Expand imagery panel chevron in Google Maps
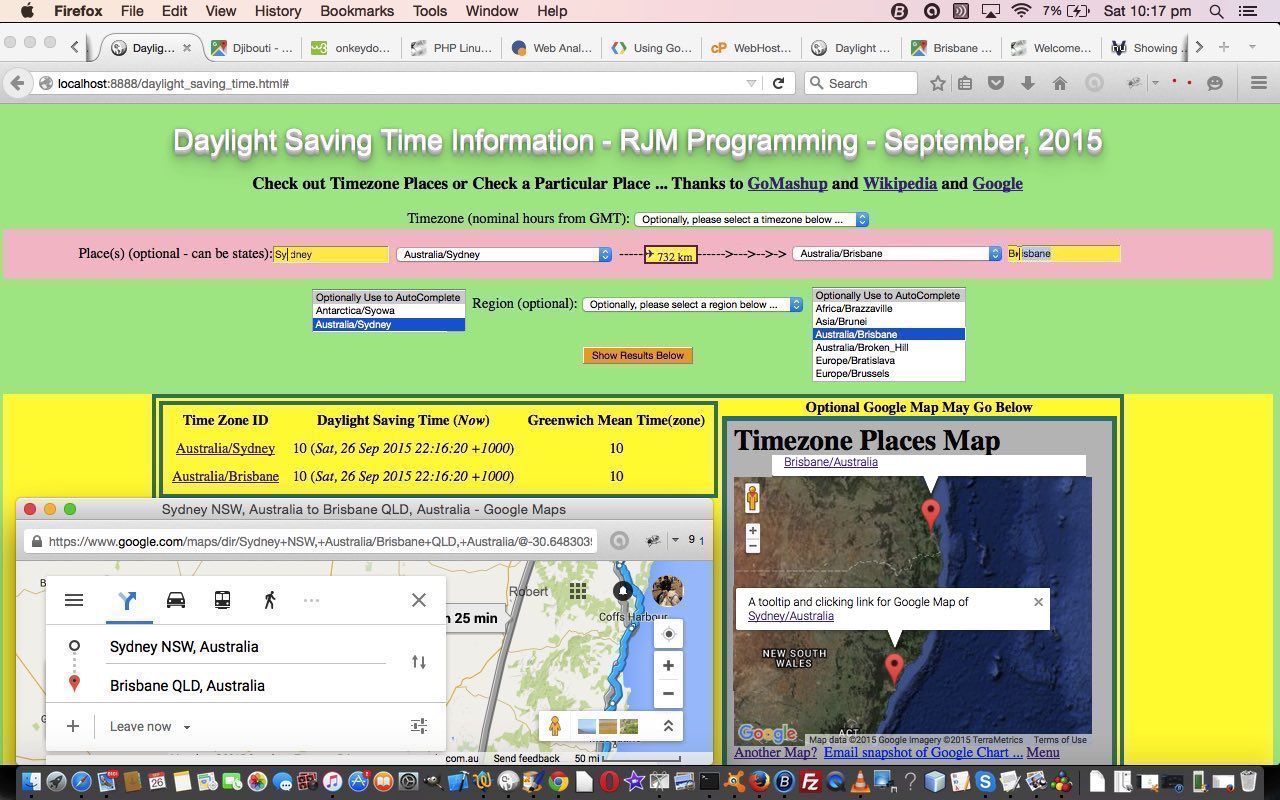Viewport: 1280px width, 800px height. [668, 726]
